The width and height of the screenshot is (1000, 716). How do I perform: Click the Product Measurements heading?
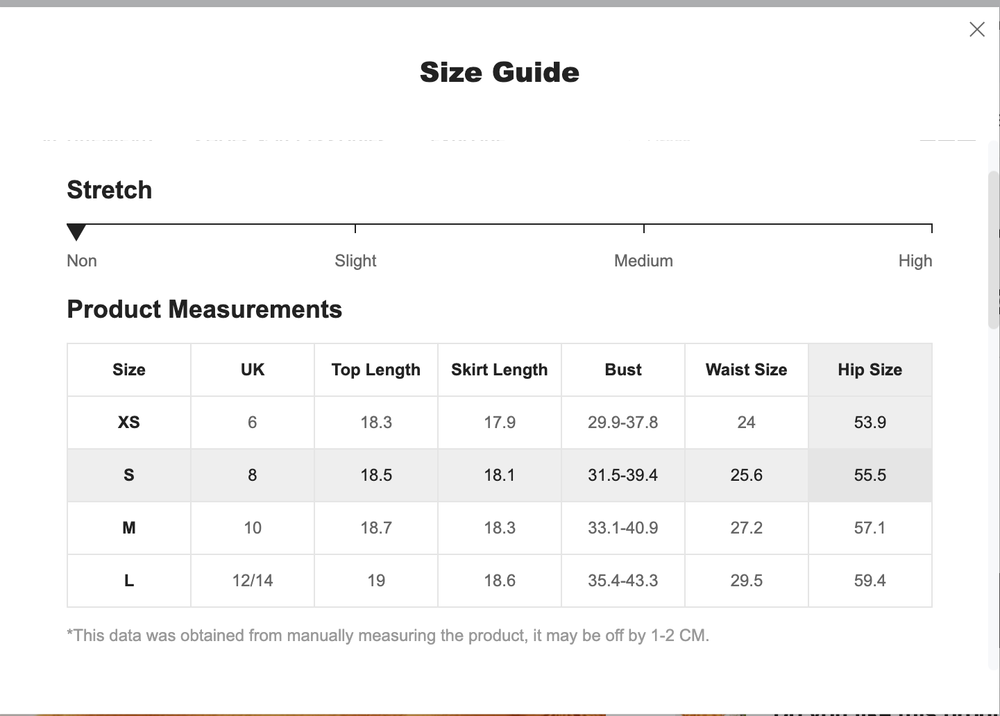tap(205, 309)
